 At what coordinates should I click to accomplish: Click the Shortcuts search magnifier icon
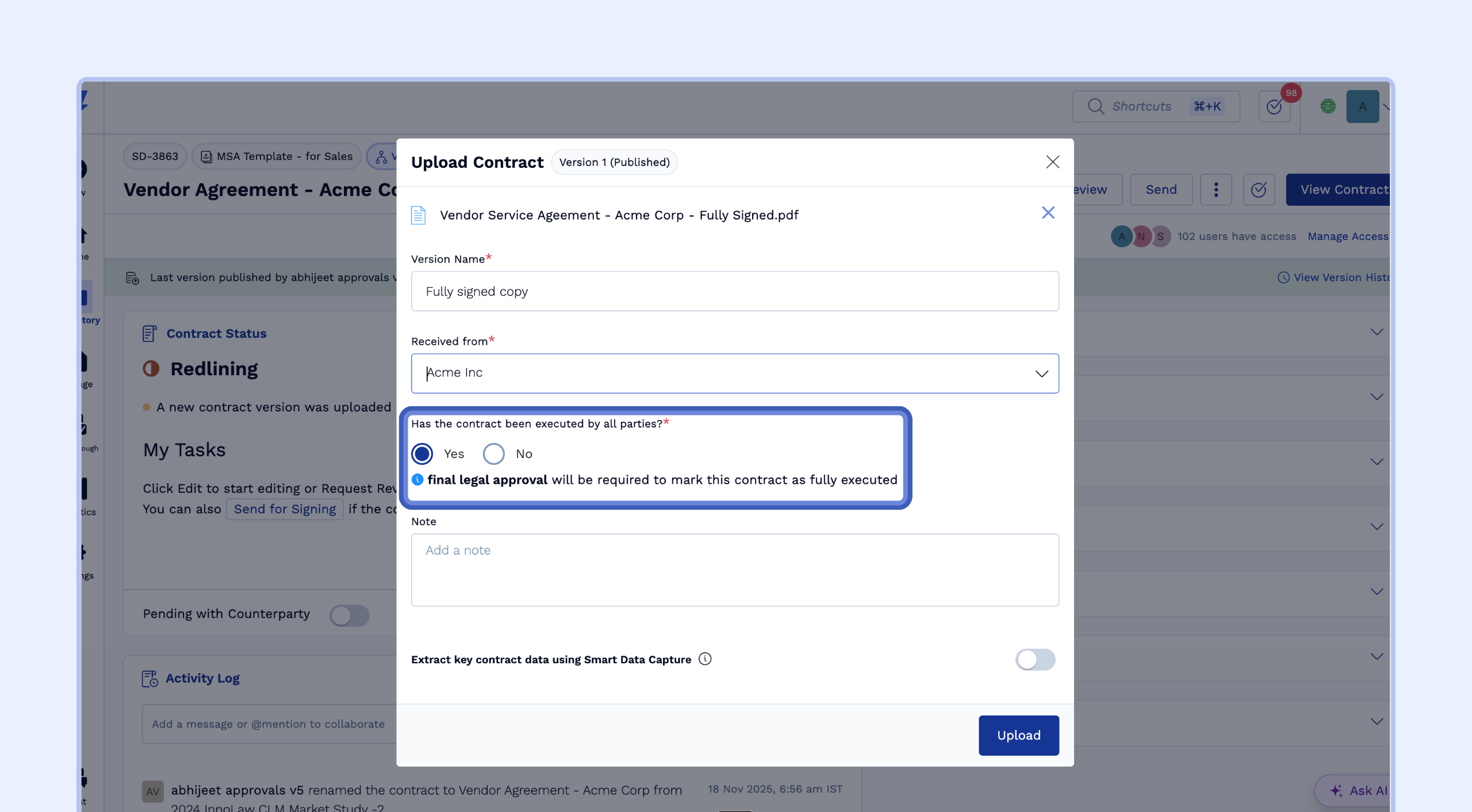1096,106
